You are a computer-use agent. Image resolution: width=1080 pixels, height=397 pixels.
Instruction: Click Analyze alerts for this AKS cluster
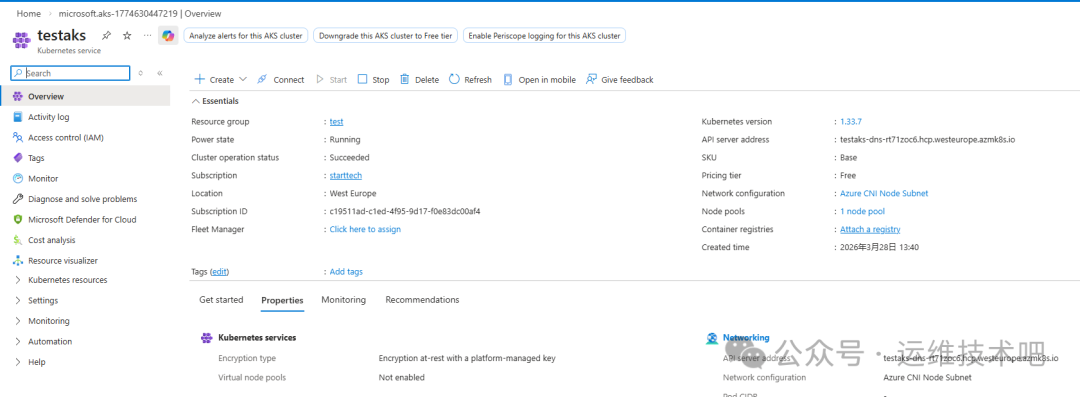coord(246,36)
